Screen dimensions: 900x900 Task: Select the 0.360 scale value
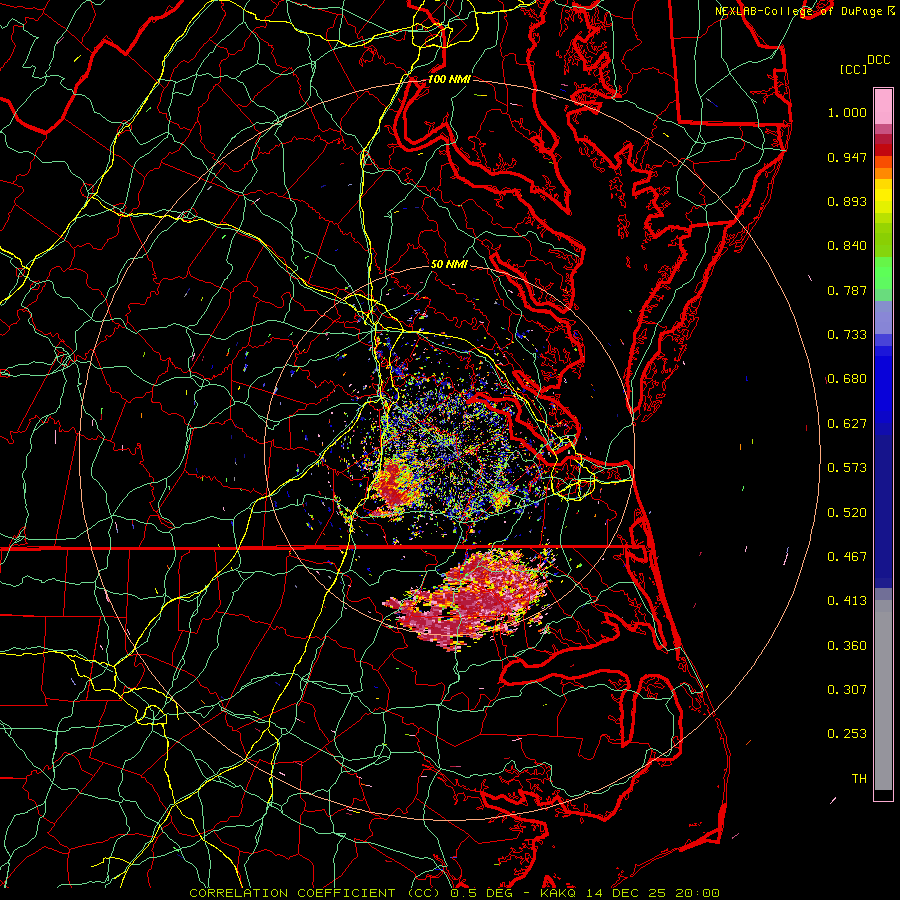point(847,646)
